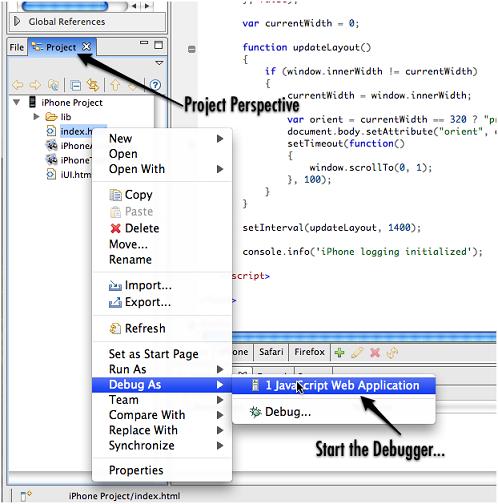Toggle the Link with Editor icon

tap(93, 85)
